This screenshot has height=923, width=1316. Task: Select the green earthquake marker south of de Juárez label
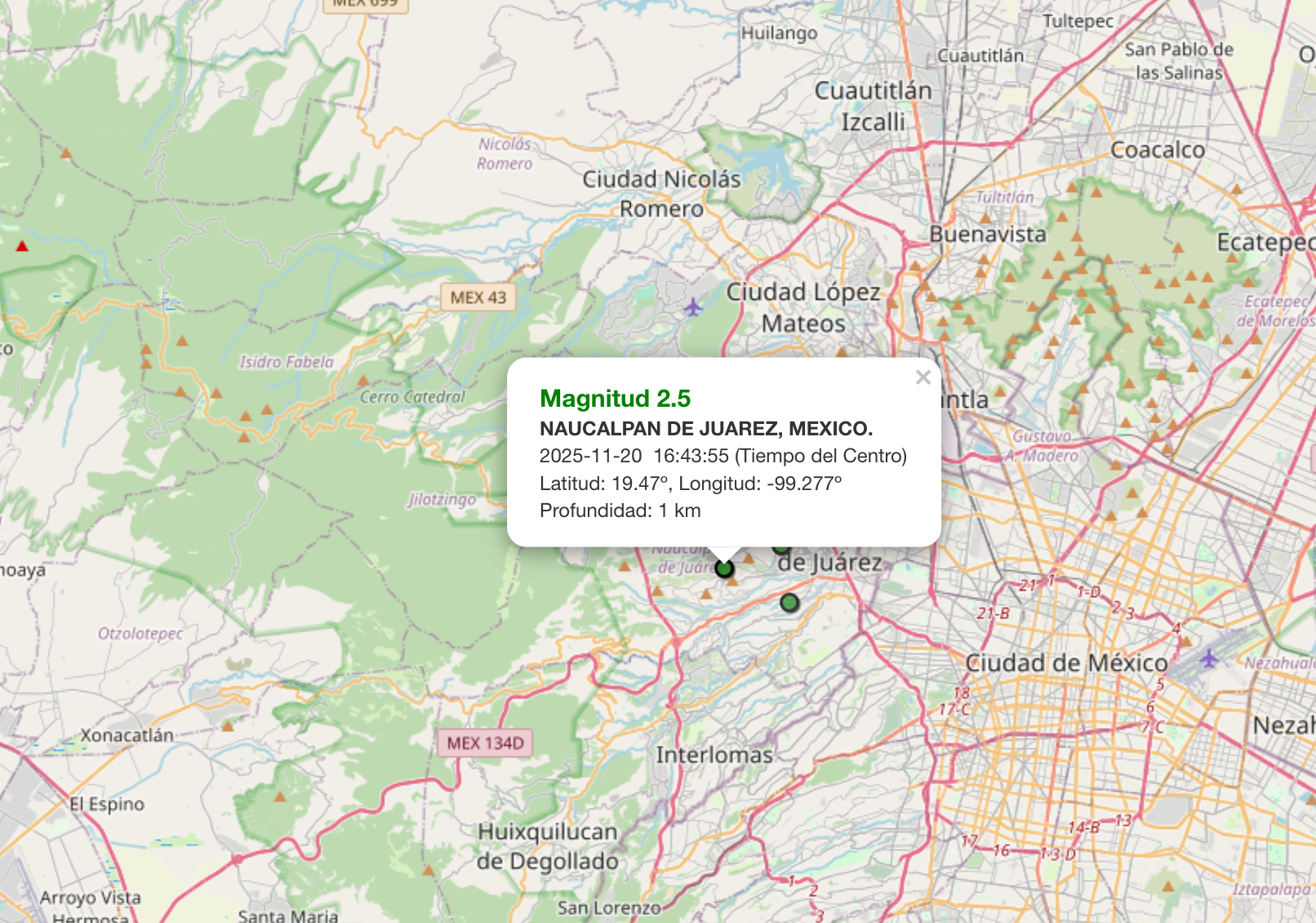(x=789, y=603)
